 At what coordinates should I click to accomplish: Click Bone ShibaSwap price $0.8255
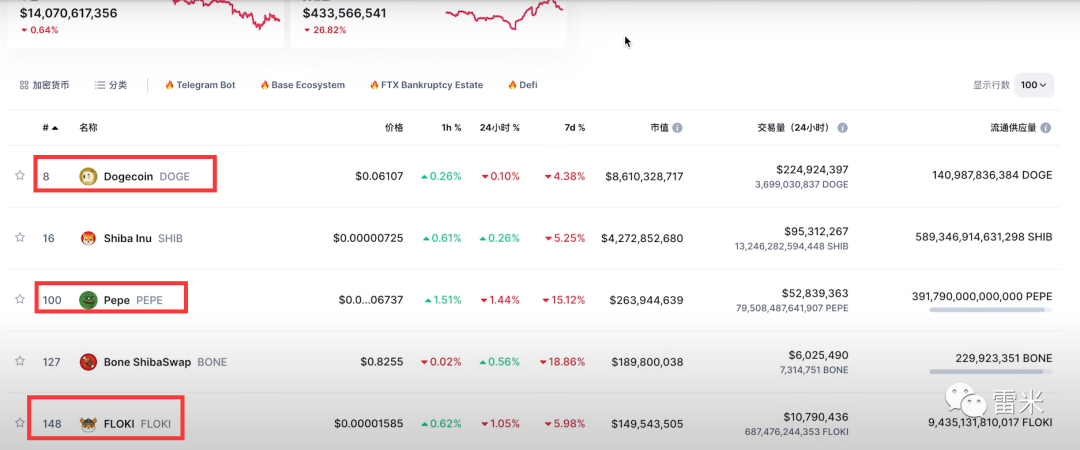click(382, 362)
